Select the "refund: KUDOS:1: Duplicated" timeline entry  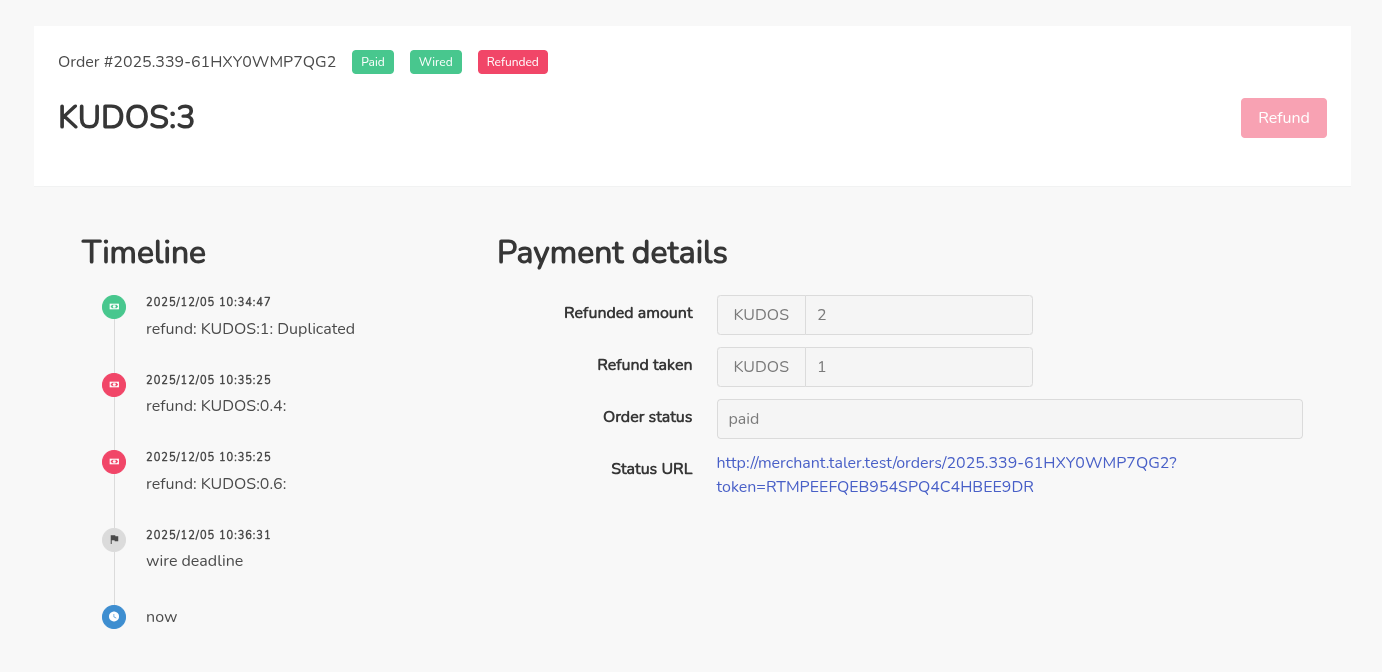pos(250,329)
